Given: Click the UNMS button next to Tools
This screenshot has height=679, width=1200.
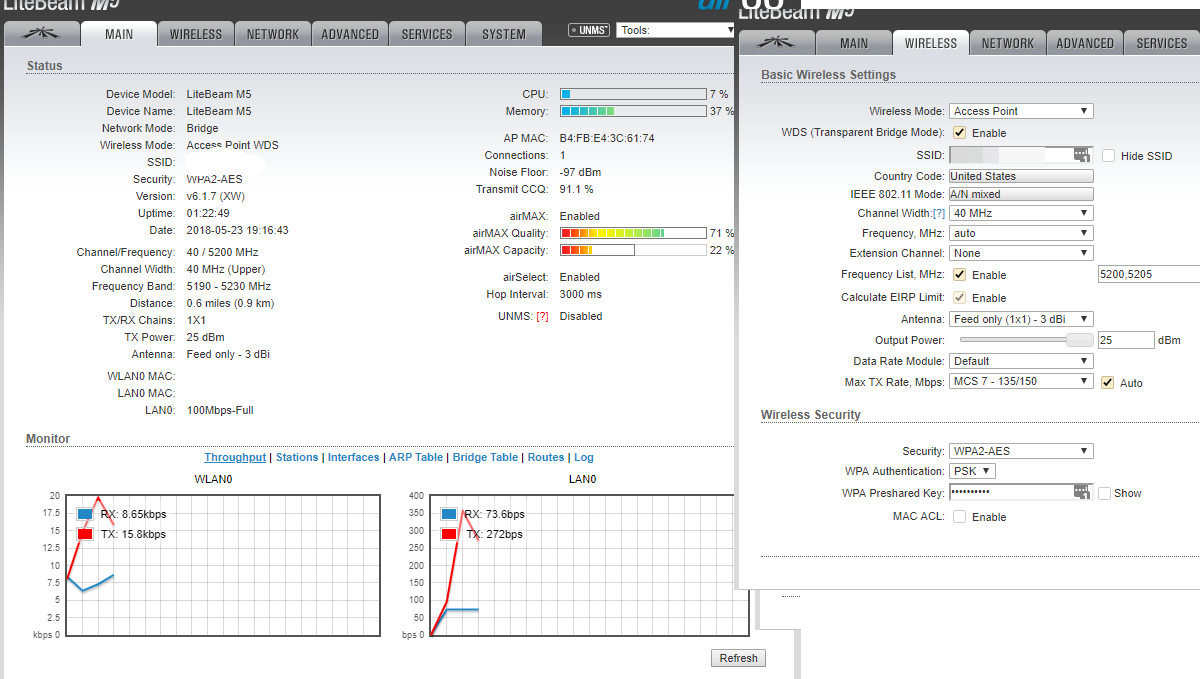Looking at the screenshot, I should tap(589, 30).
